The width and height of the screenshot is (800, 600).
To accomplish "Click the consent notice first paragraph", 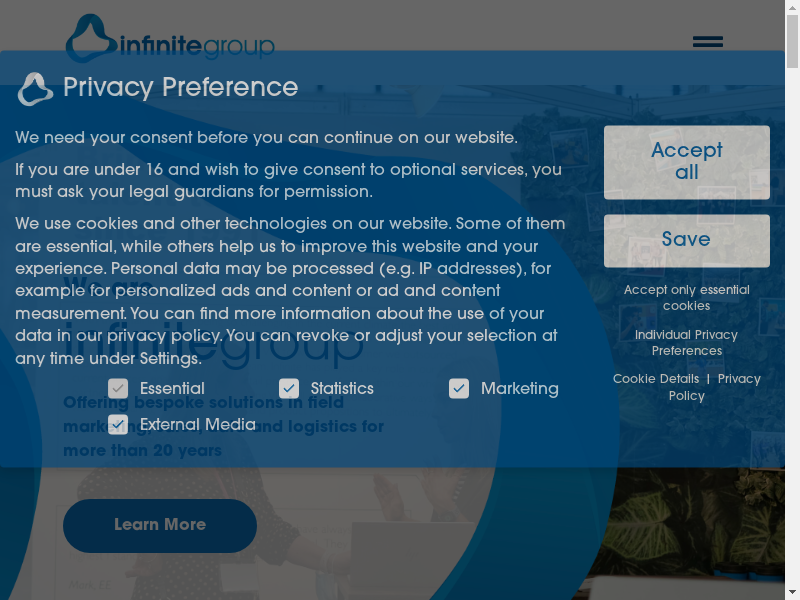I will click(266, 138).
